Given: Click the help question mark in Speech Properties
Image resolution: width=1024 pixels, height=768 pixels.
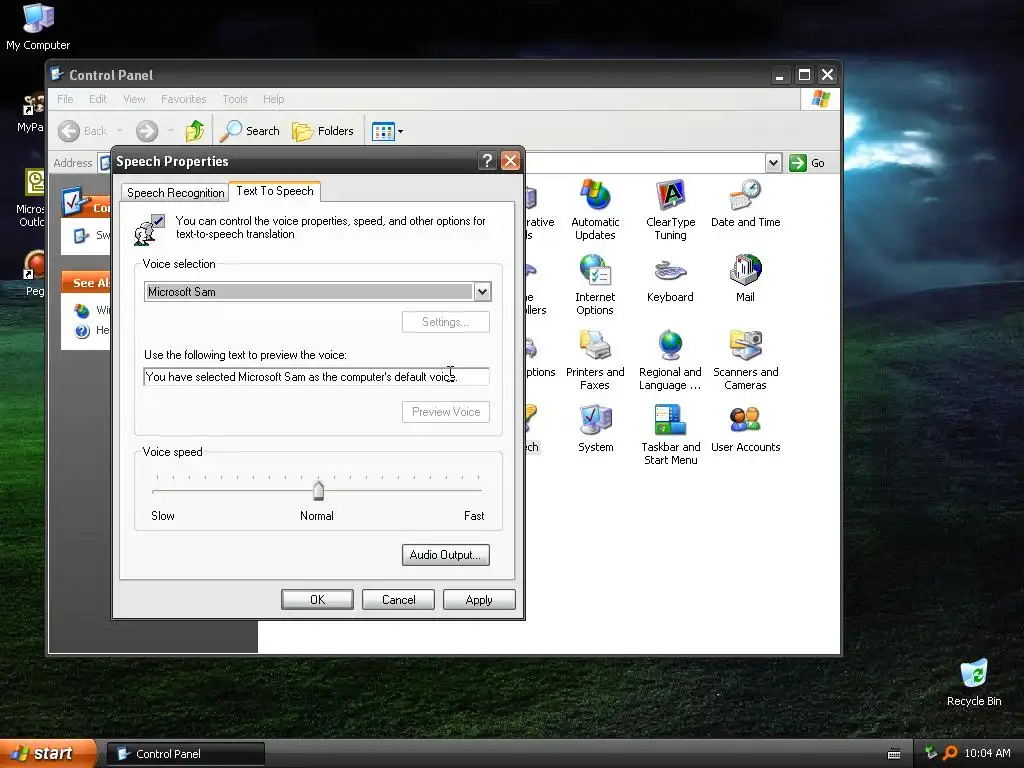Looking at the screenshot, I should point(487,161).
